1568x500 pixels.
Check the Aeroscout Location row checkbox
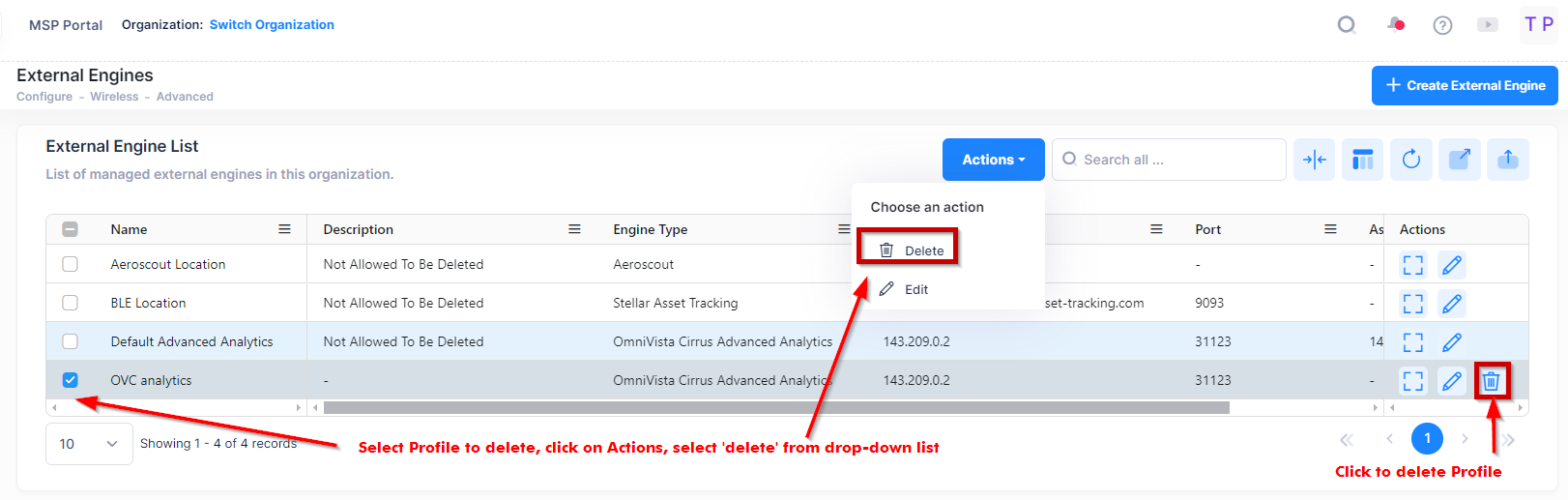[x=71, y=264]
